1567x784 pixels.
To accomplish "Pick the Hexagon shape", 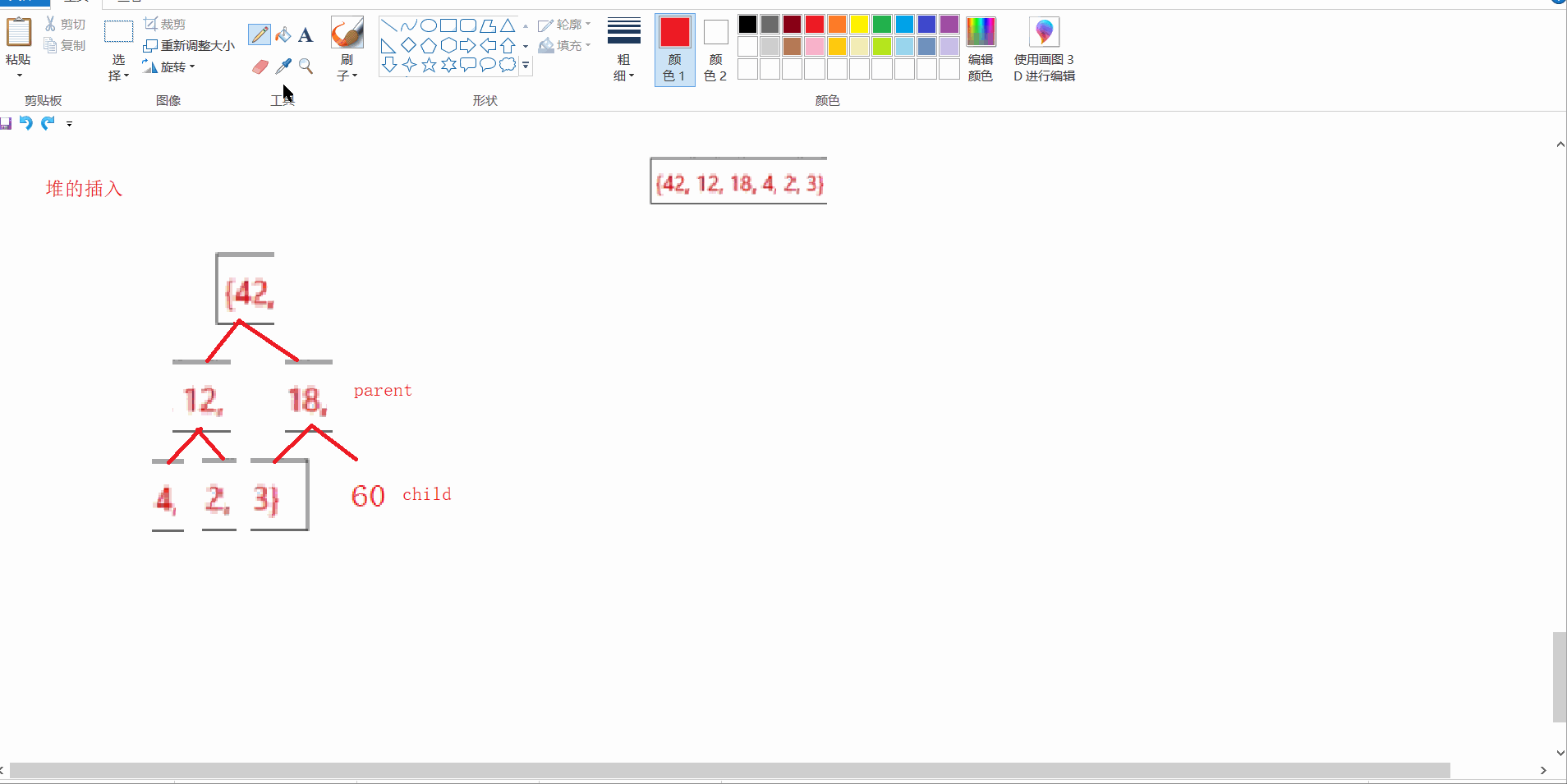I will [x=448, y=45].
